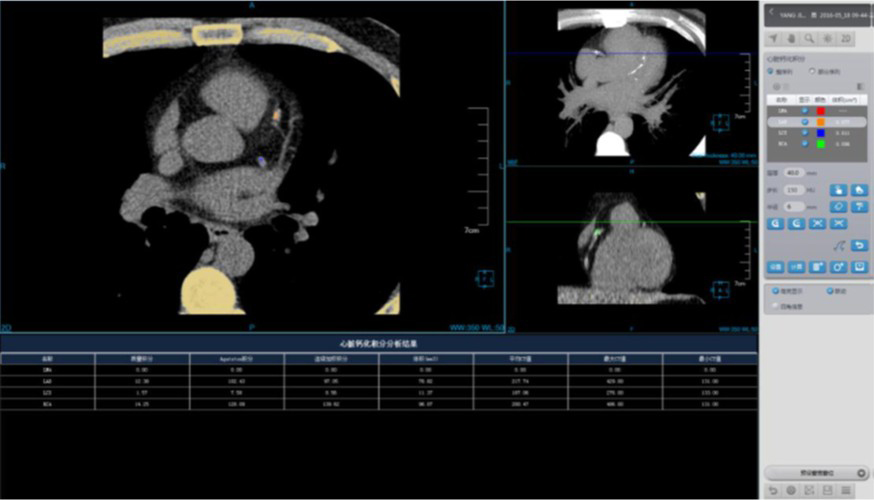Click the list icon in bottom toolbar

[845, 490]
